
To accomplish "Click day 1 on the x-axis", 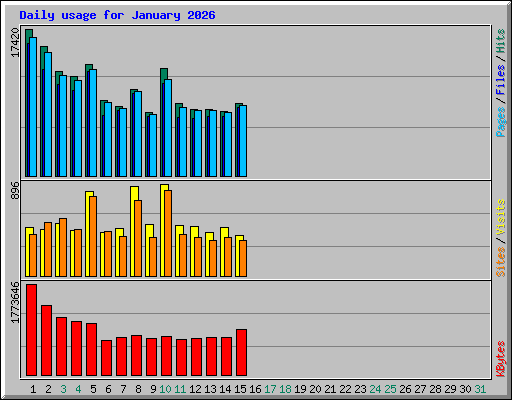I will 33,389.
